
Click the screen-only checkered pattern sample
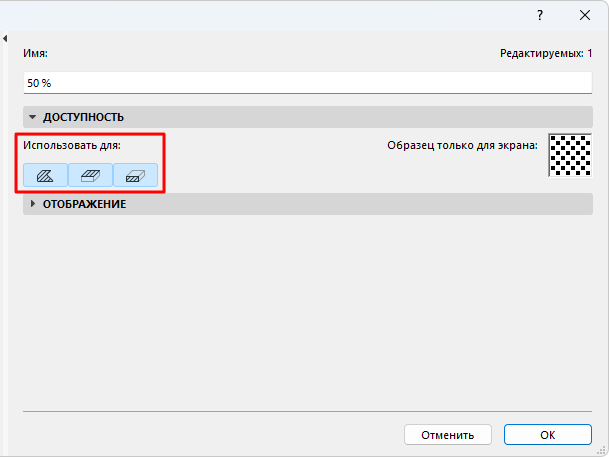(570, 155)
